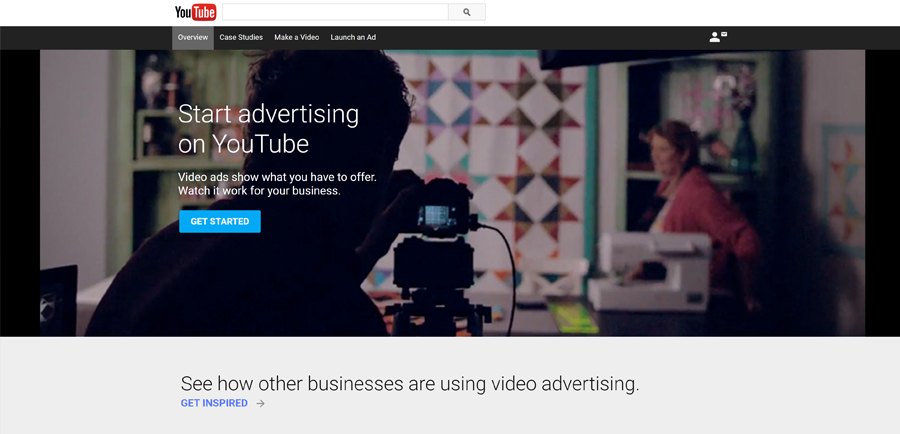Open the Case Studies tab

click(x=241, y=37)
